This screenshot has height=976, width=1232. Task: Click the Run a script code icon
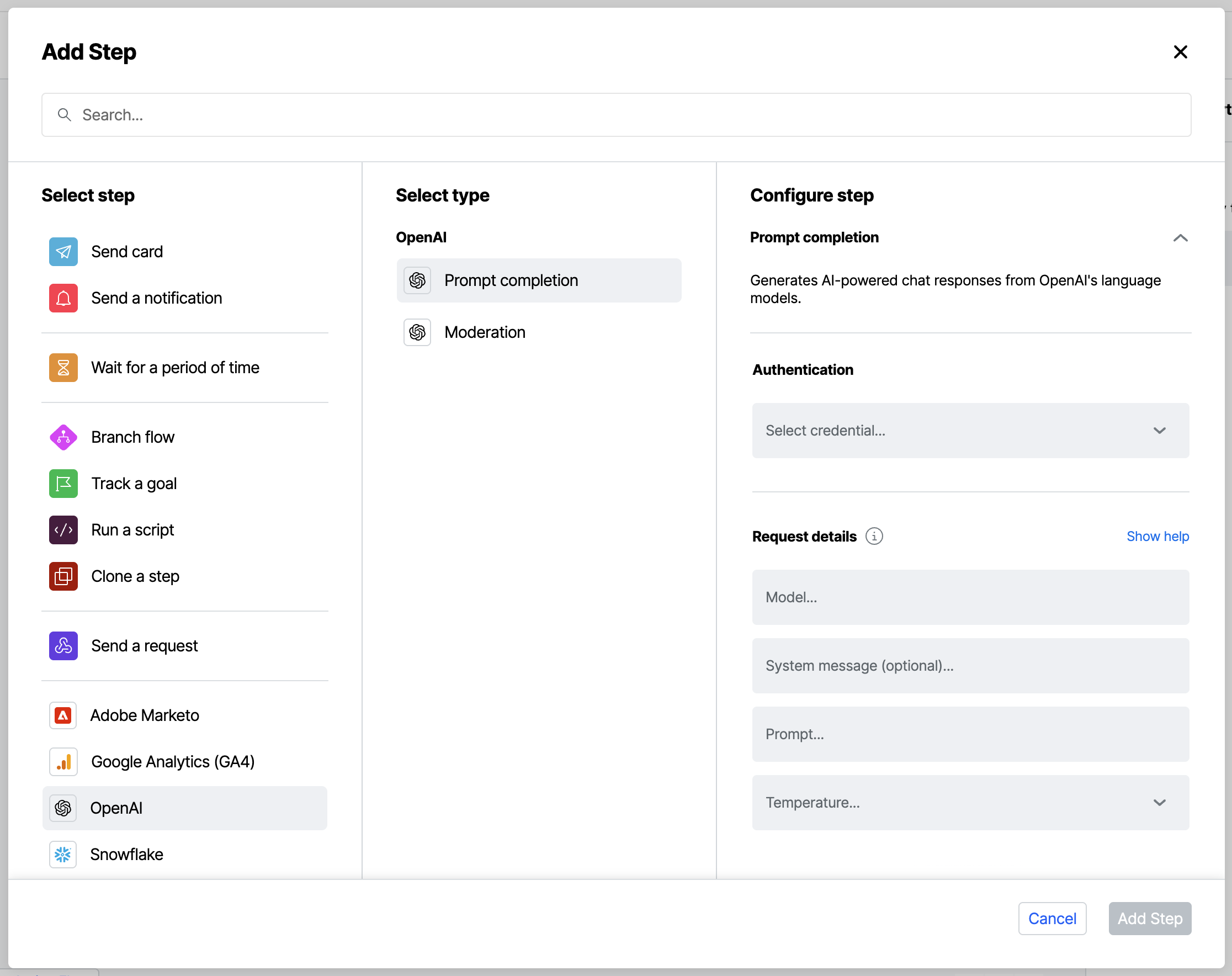[x=63, y=530]
